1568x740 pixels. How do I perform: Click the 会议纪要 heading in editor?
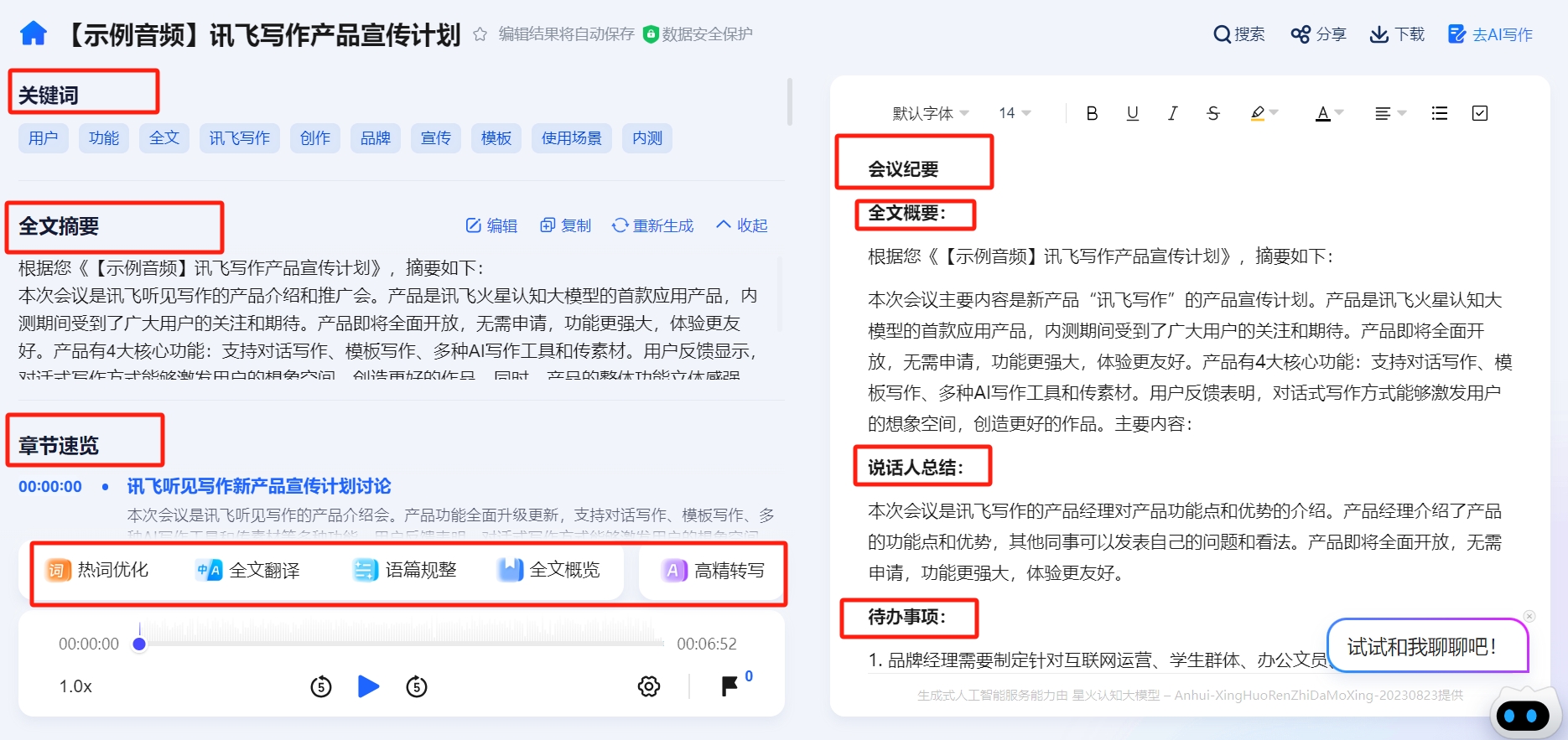(x=903, y=169)
